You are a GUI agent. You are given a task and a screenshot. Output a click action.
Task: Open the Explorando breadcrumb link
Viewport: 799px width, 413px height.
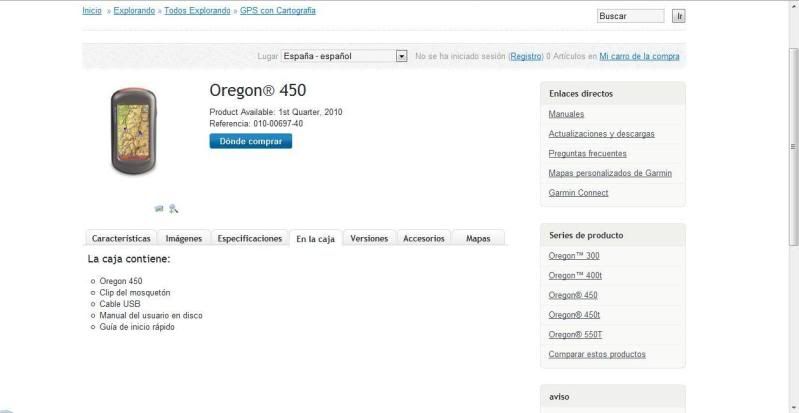[x=134, y=10]
